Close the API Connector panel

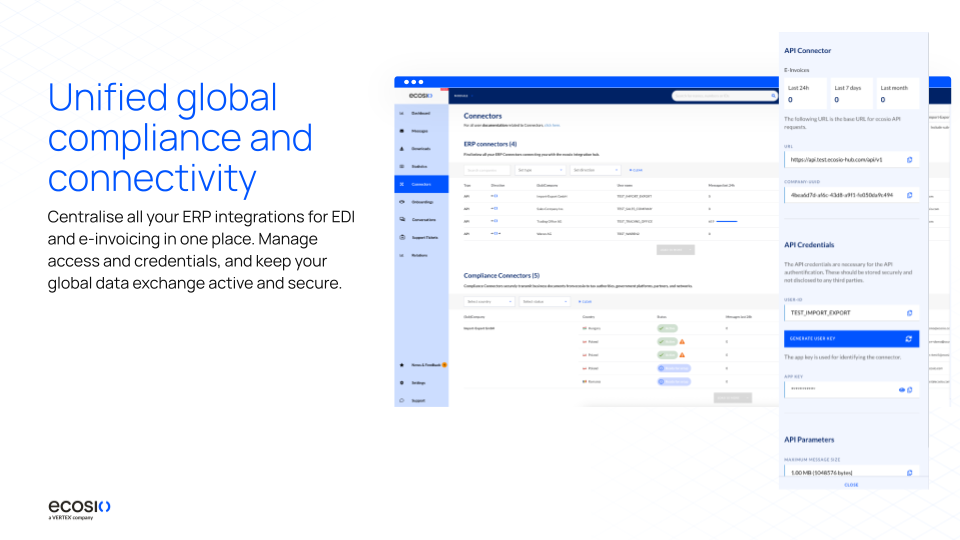[x=851, y=485]
